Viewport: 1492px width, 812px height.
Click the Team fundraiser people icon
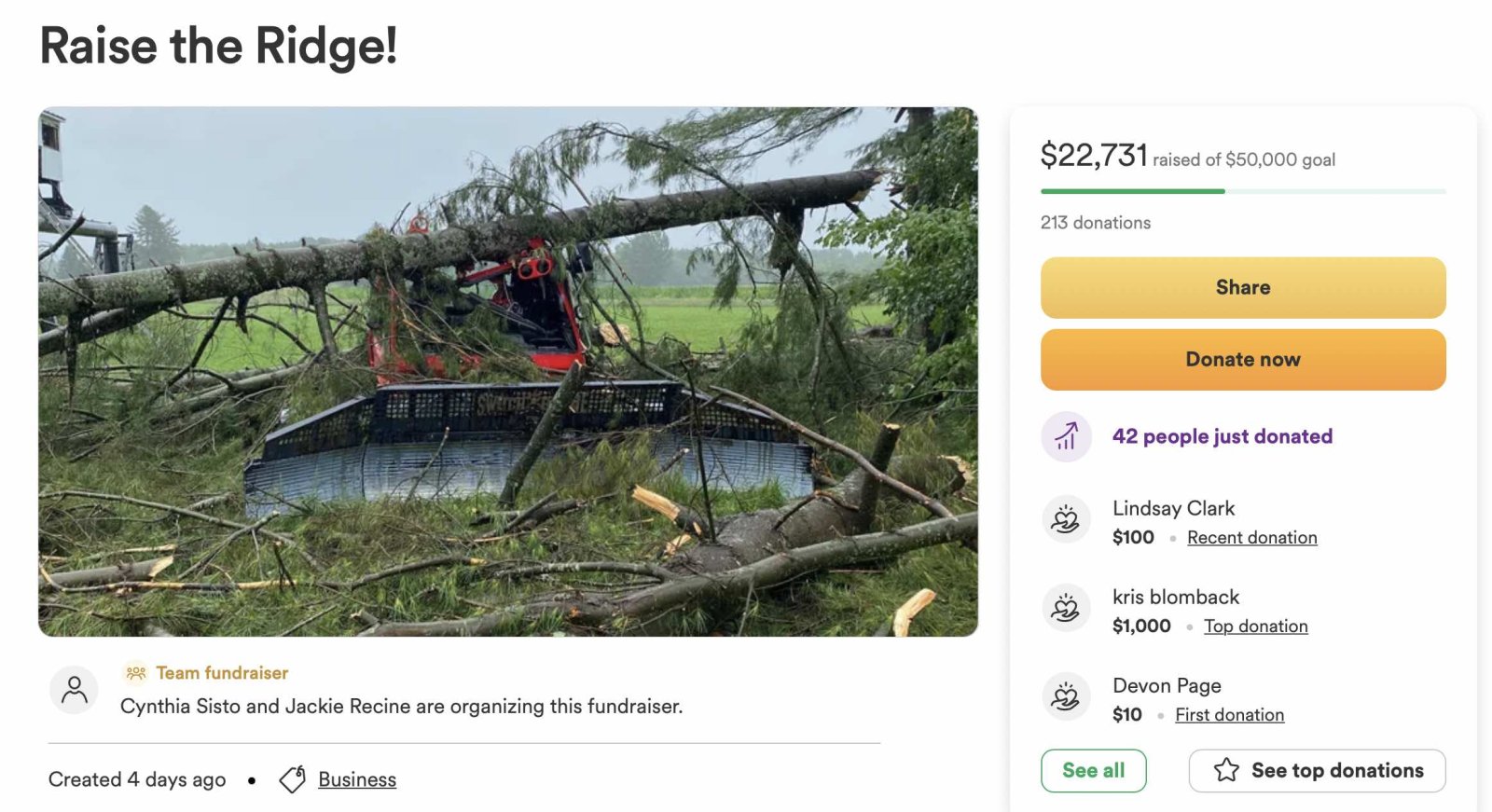coord(136,672)
